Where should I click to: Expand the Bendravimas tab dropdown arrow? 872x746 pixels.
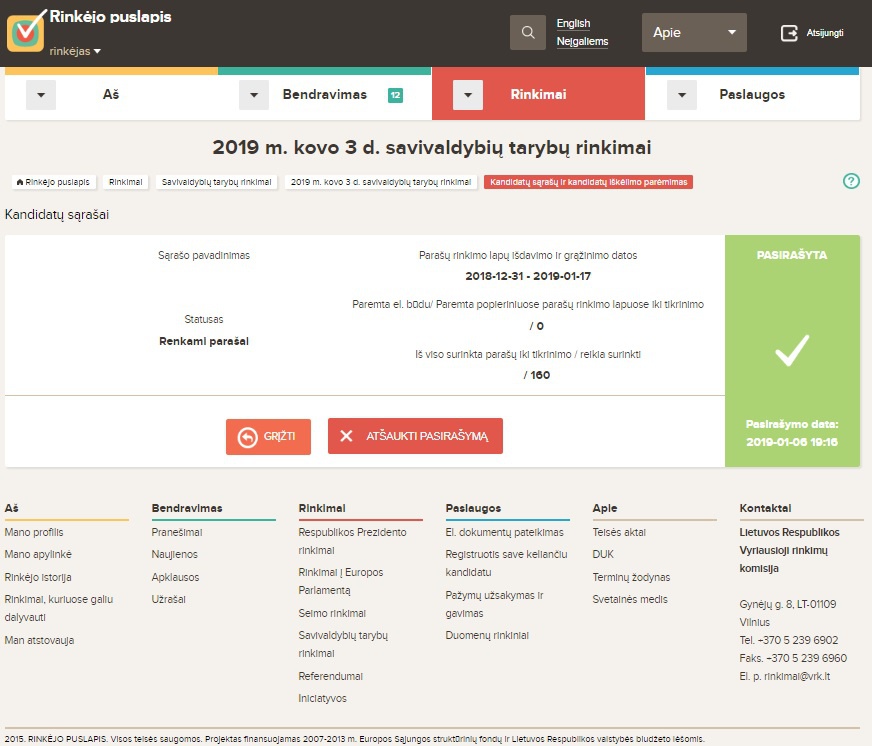pyautogui.click(x=254, y=95)
